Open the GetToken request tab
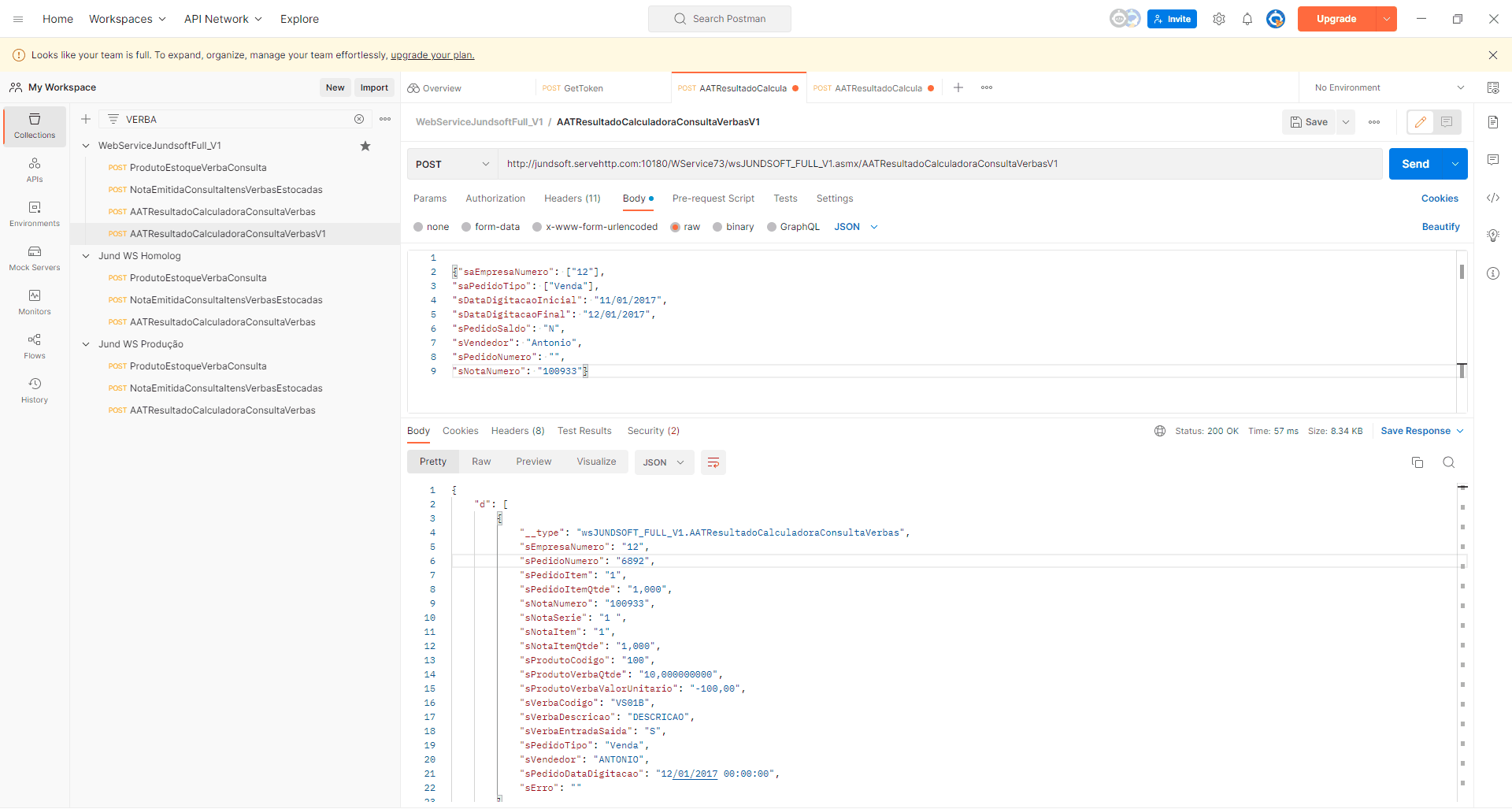Viewport: 1512px width, 809px height. (602, 87)
